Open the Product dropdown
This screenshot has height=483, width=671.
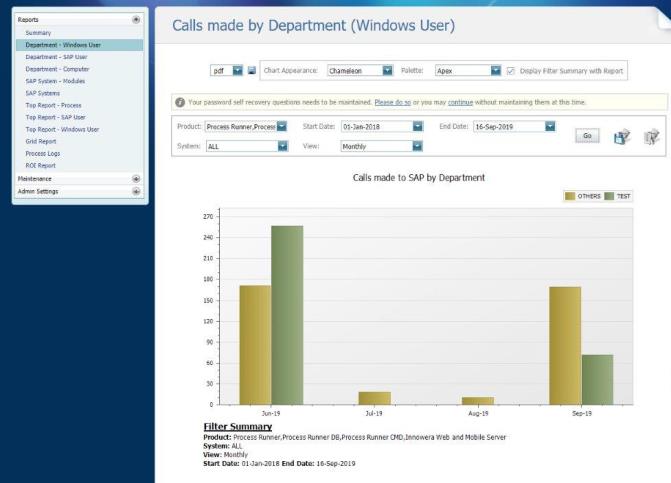click(x=282, y=127)
